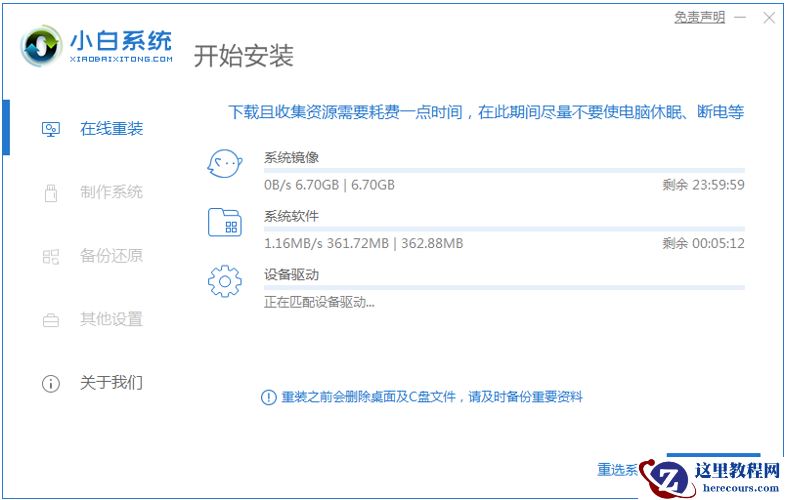Click the 关于我们 info icon
Image resolution: width=785 pixels, height=500 pixels.
point(51,383)
